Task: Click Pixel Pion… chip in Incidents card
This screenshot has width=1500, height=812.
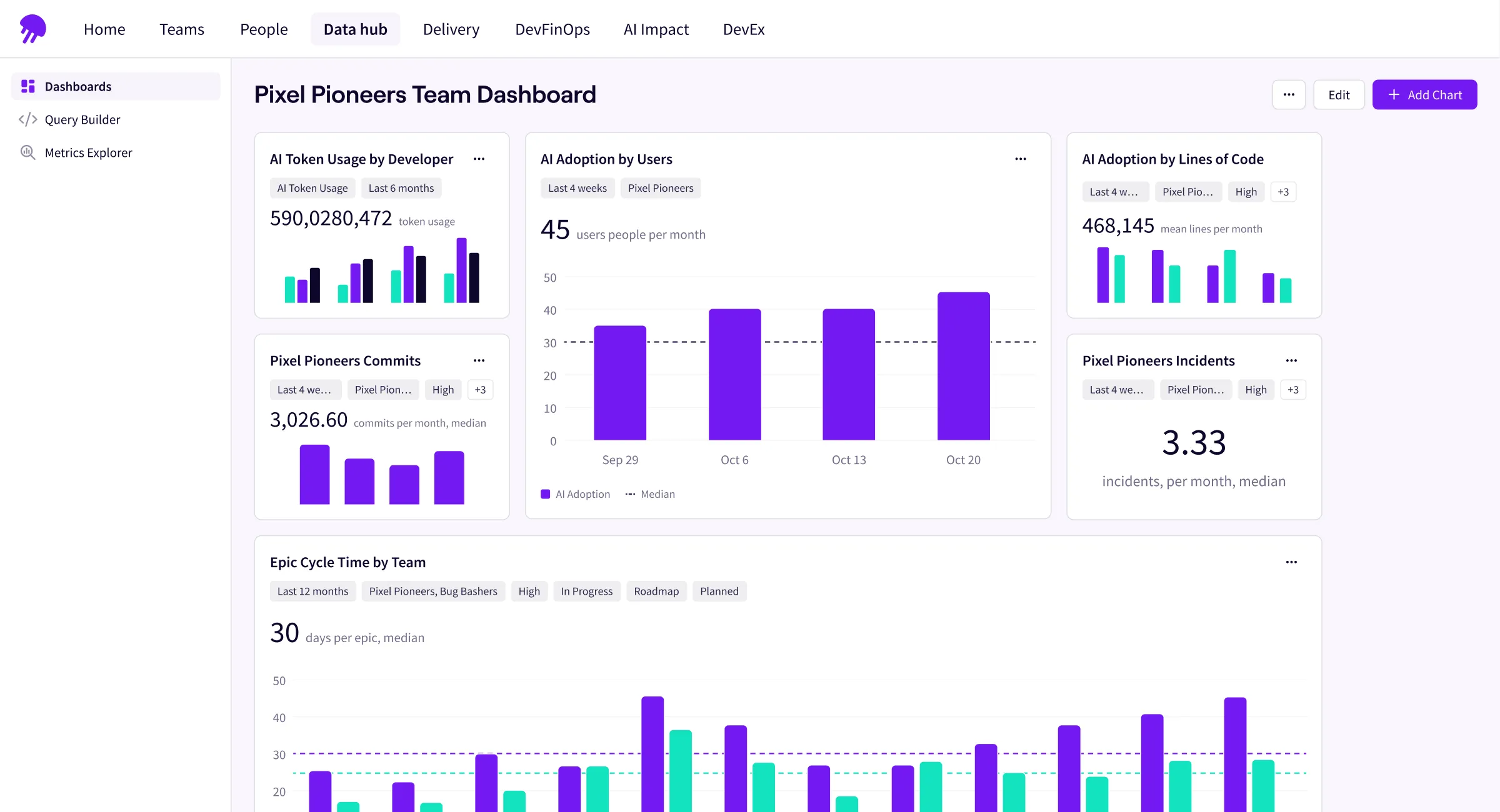Action: click(x=1196, y=390)
